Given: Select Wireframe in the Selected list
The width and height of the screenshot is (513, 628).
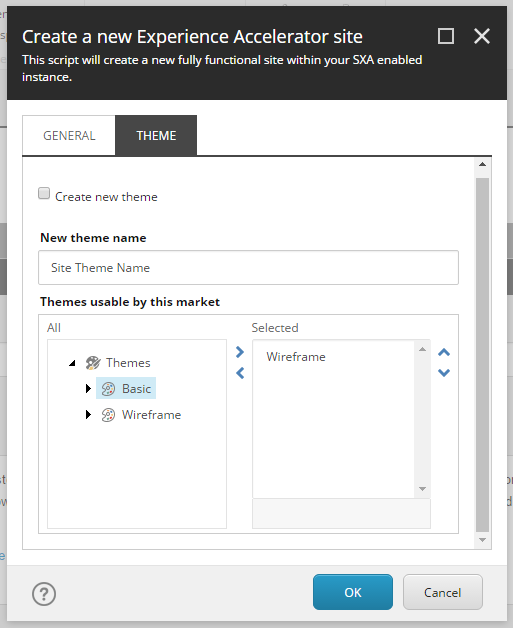Looking at the screenshot, I should [296, 357].
